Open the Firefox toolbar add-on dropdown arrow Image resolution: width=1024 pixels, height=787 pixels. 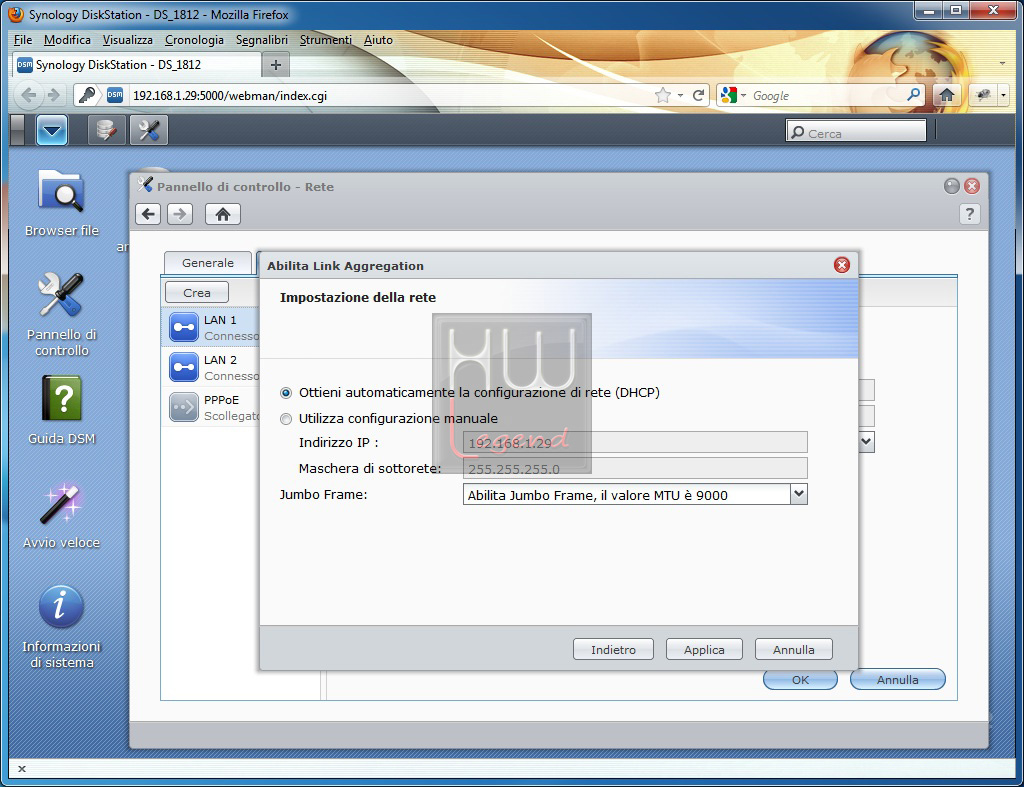pos(1003,95)
